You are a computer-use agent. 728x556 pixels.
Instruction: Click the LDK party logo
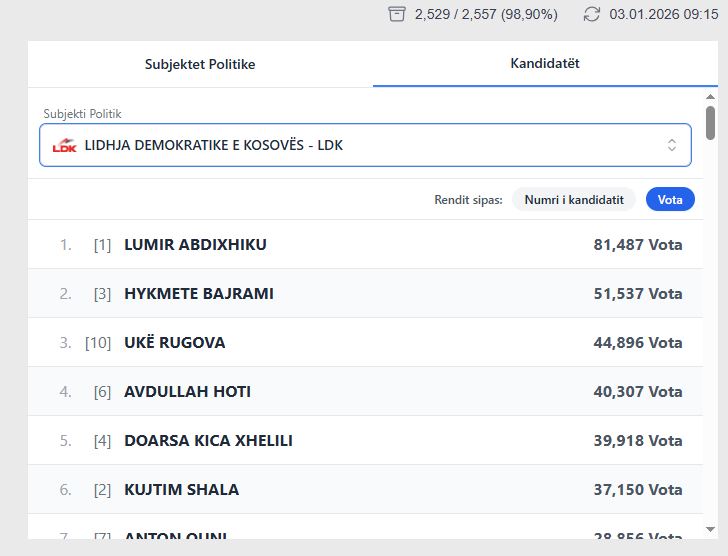[64, 145]
